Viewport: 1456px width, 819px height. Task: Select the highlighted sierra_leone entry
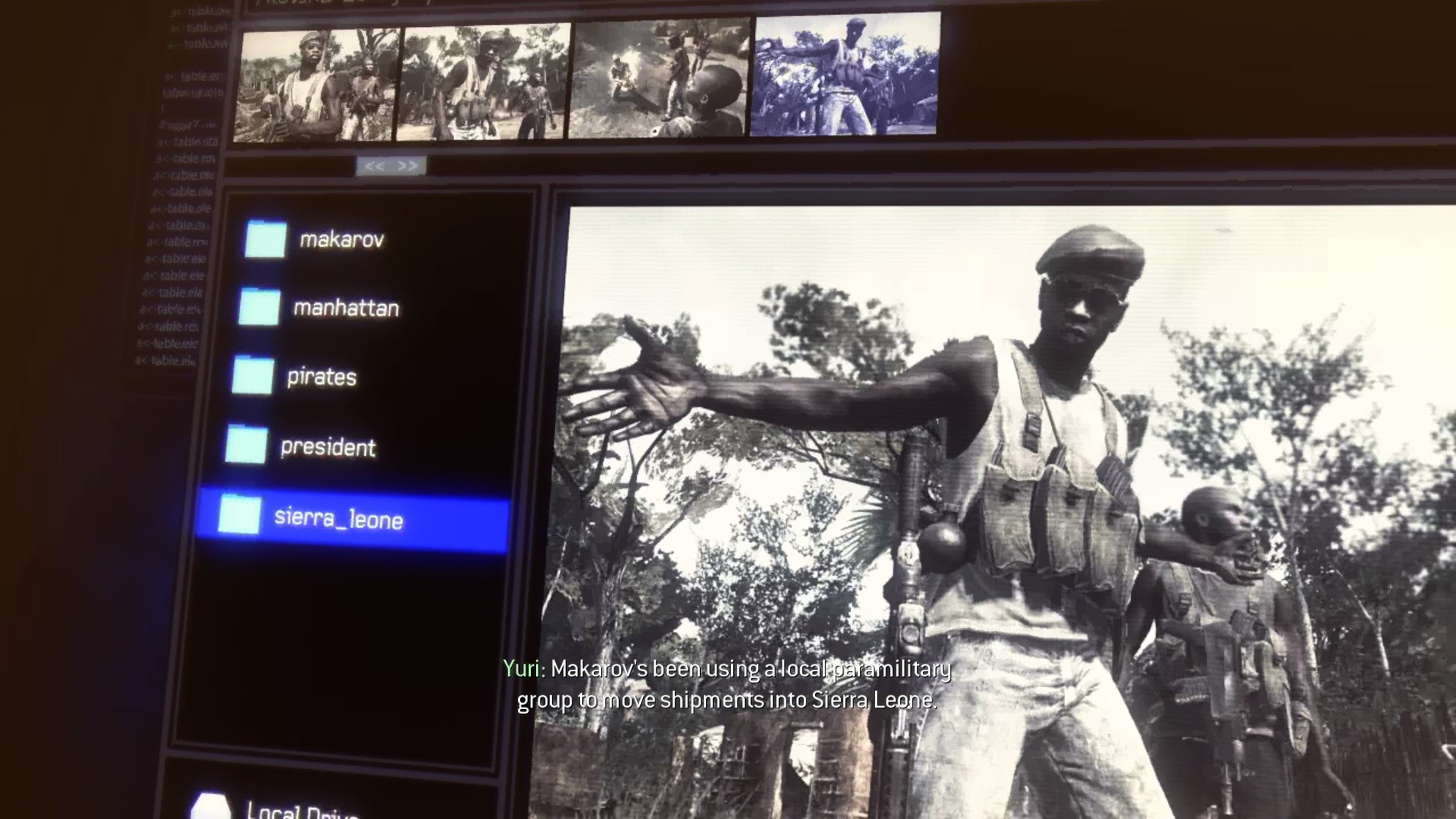click(x=353, y=519)
